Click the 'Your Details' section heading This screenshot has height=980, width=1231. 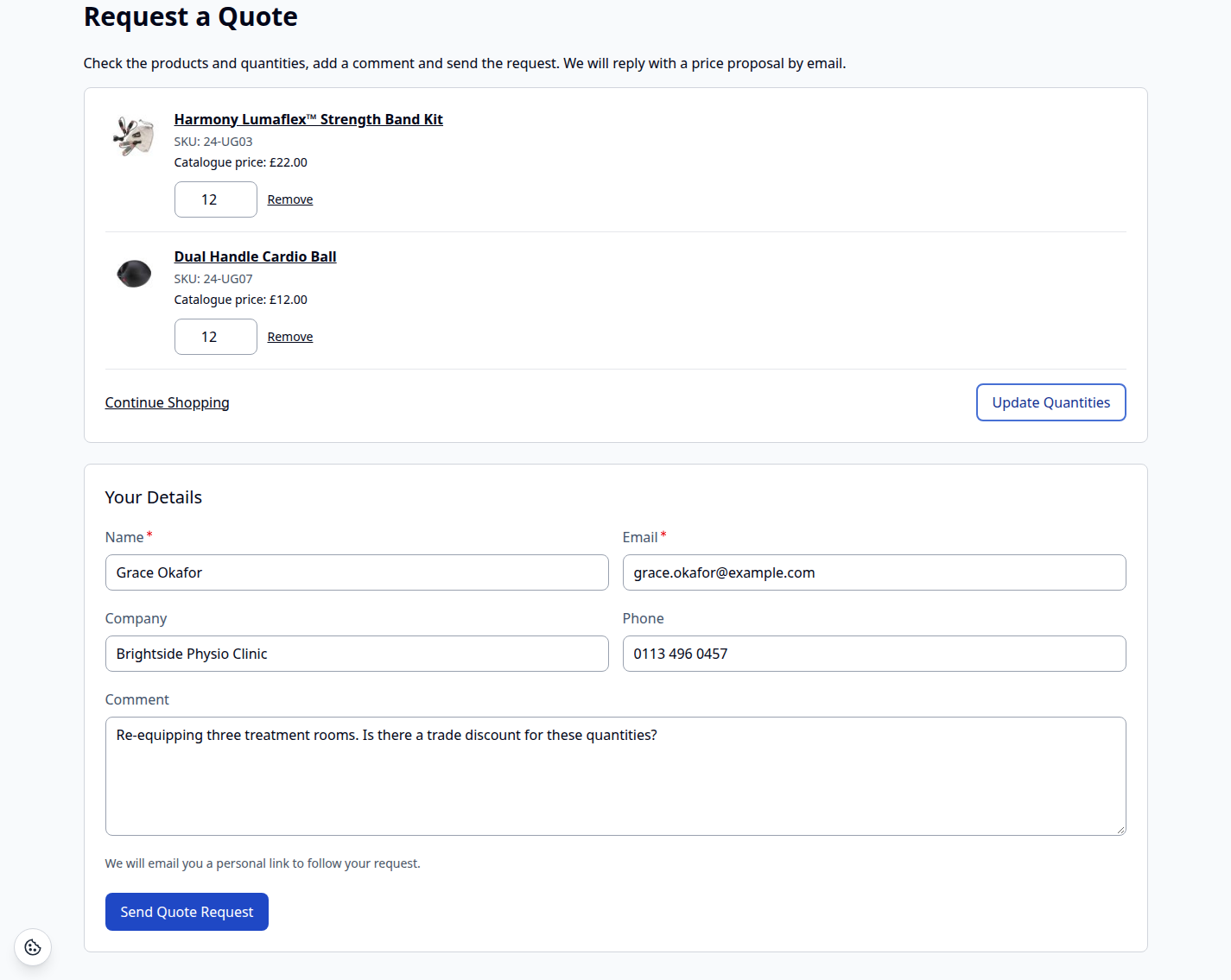coord(154,497)
